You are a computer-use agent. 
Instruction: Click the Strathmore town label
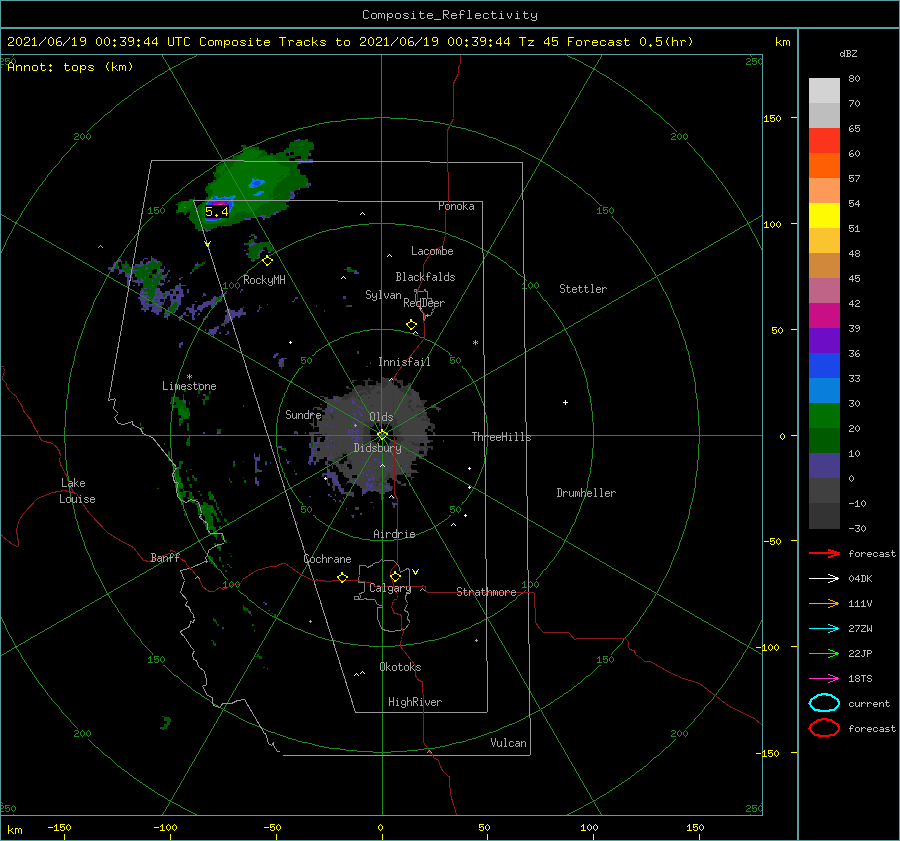[486, 592]
